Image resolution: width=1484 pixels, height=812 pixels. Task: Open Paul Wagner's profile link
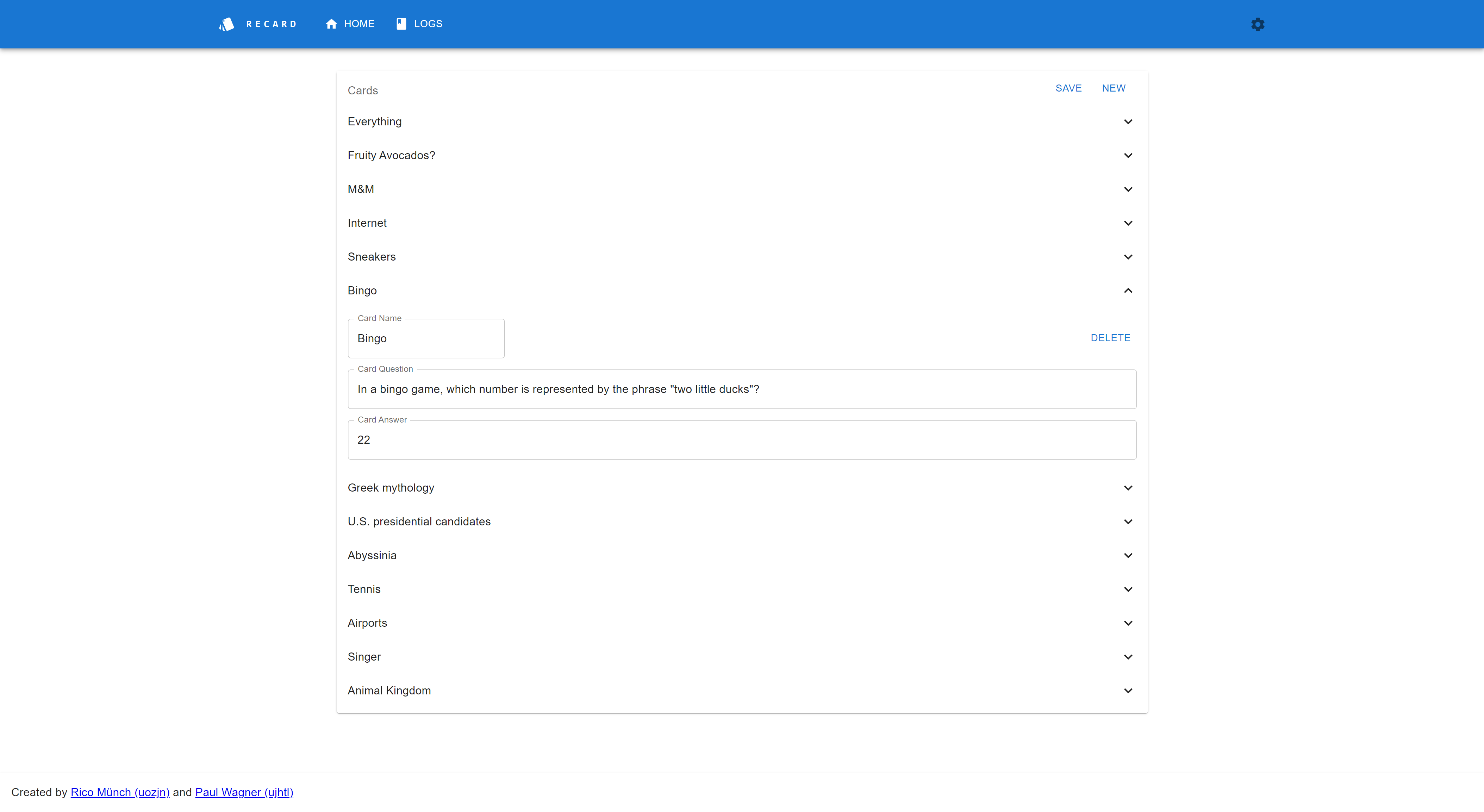[244, 792]
